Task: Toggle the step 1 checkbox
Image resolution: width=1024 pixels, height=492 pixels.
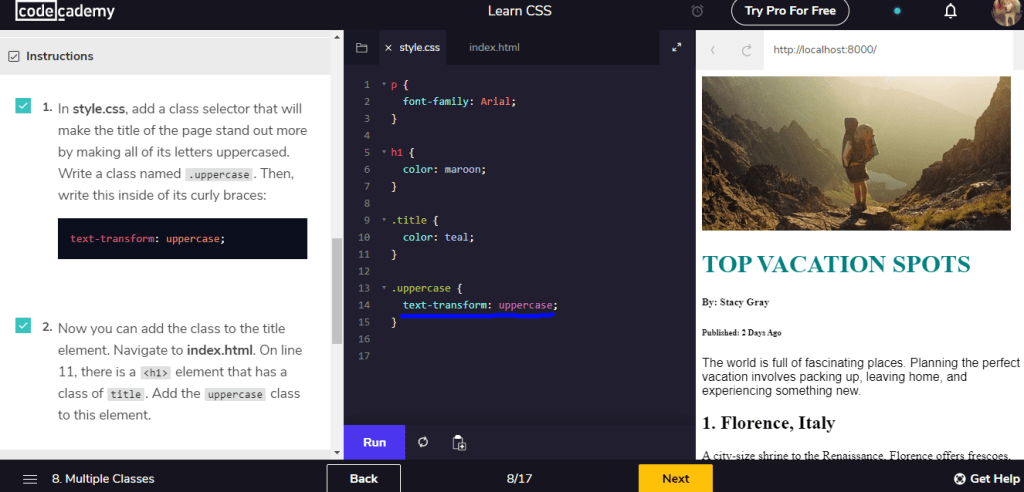Action: [23, 106]
